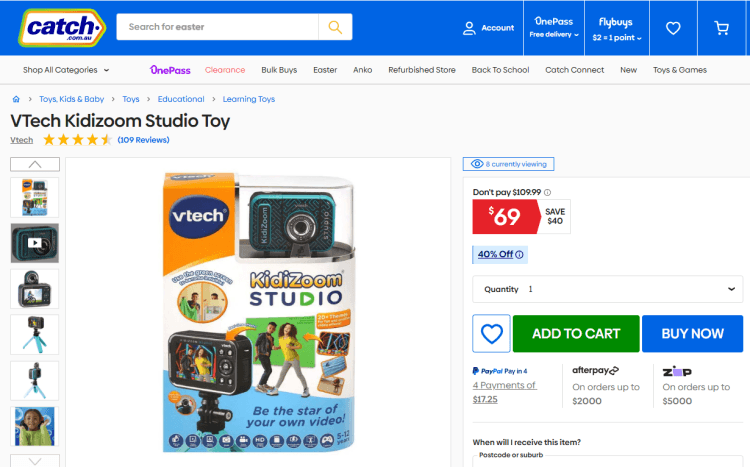The width and height of the screenshot is (750, 467).
Task: Click the 40% Off info badge
Action: tap(500, 255)
